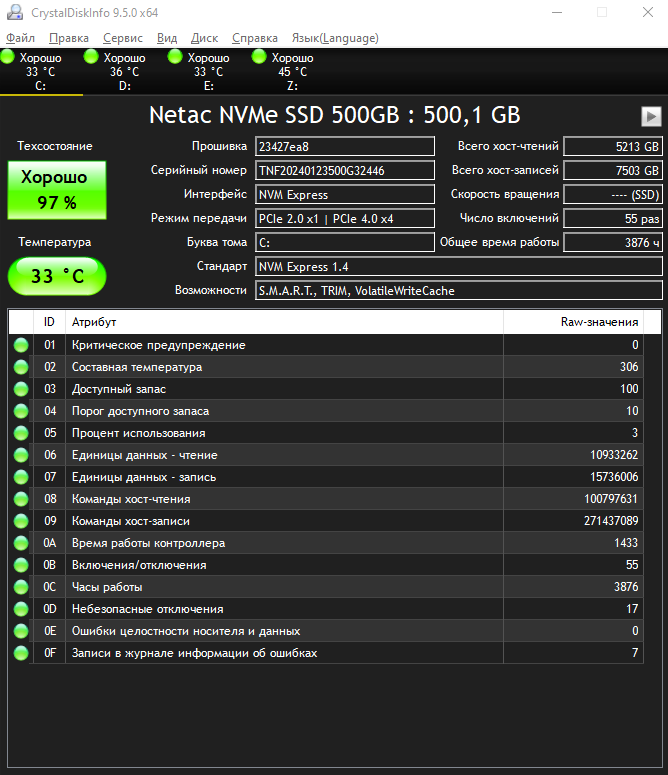
Task: Click power-on hours value 3876 ч
Action: tap(613, 243)
